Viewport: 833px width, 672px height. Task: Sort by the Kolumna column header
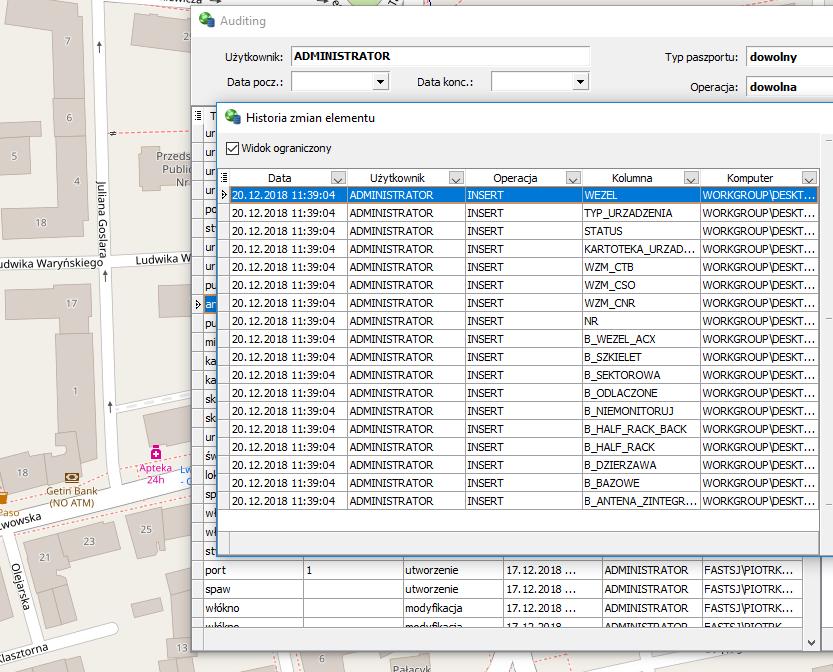(x=632, y=178)
